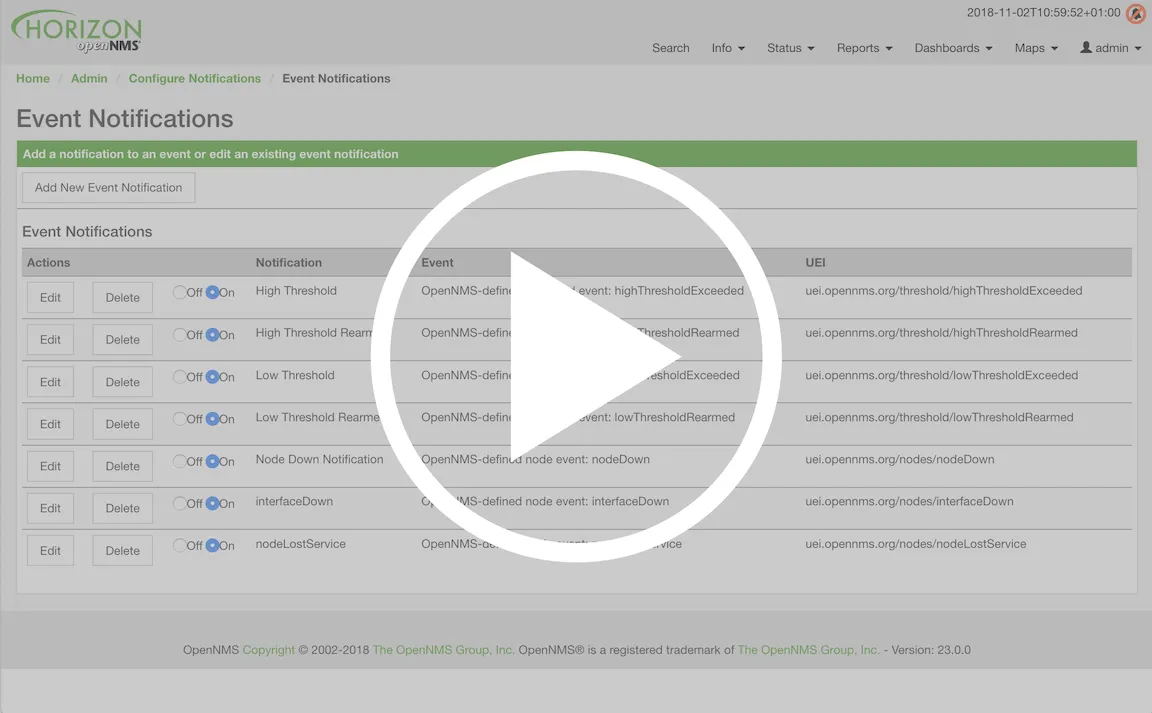Delete the Low Threshold notification

122,382
